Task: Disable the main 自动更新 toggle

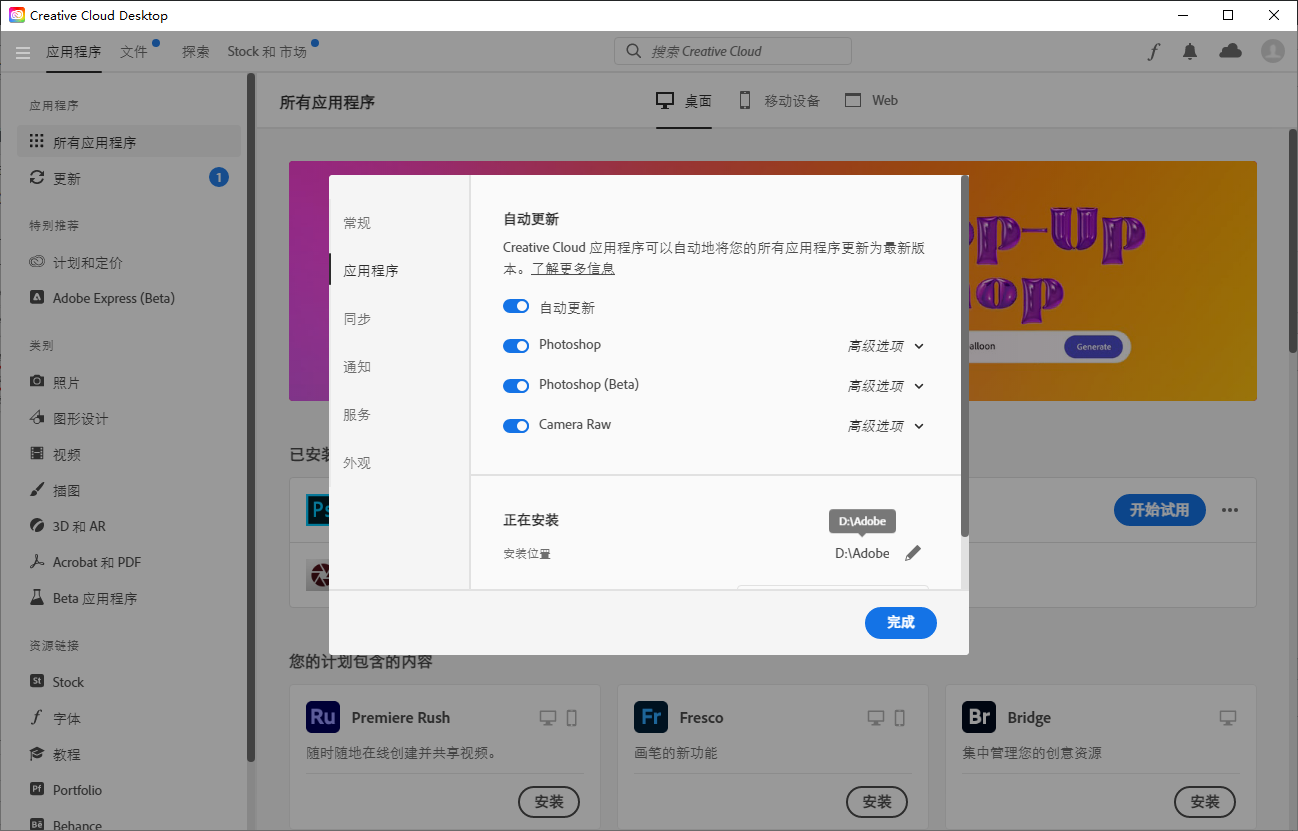Action: [516, 306]
